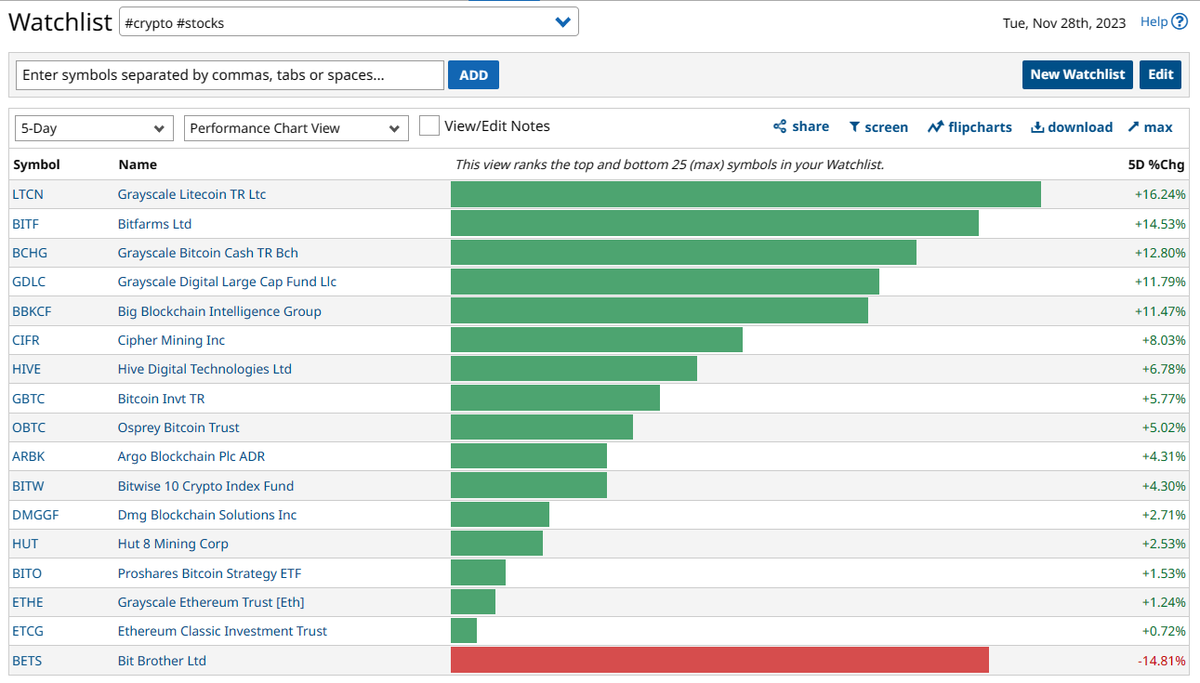1200x683 pixels.
Task: Download the watchlist data
Action: 1071,127
